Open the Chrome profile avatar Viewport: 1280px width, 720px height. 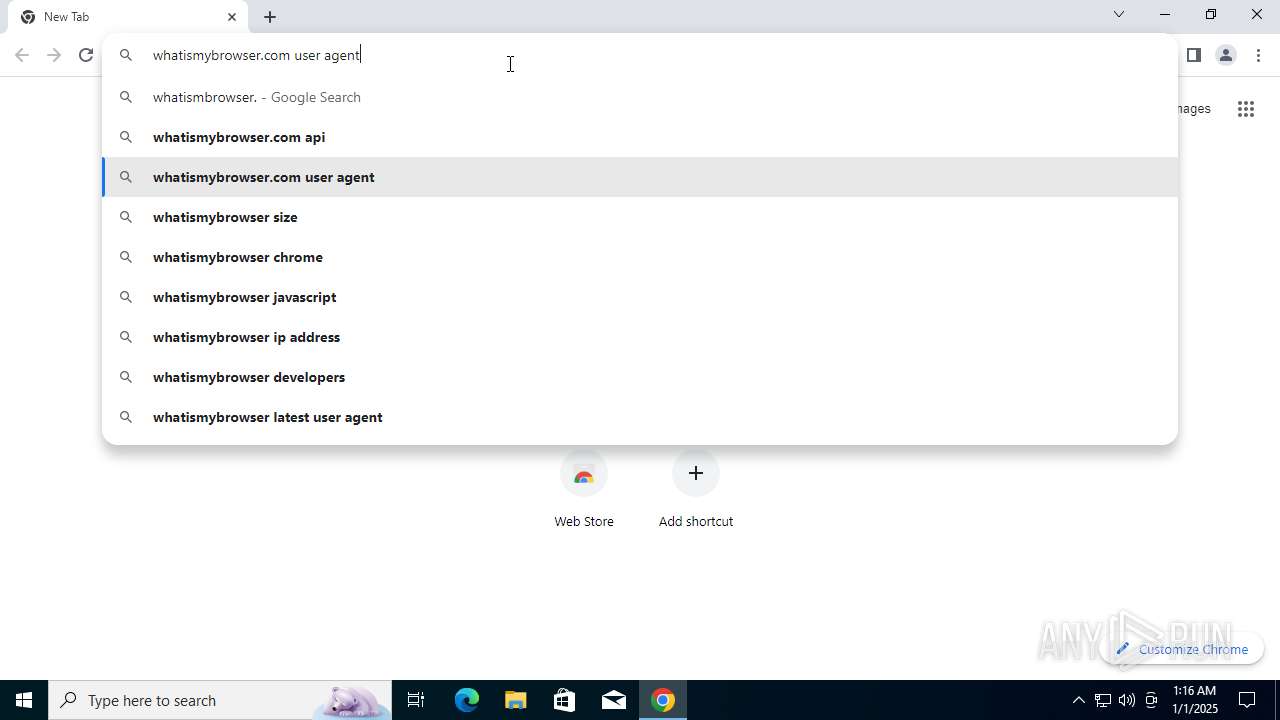[x=1226, y=55]
